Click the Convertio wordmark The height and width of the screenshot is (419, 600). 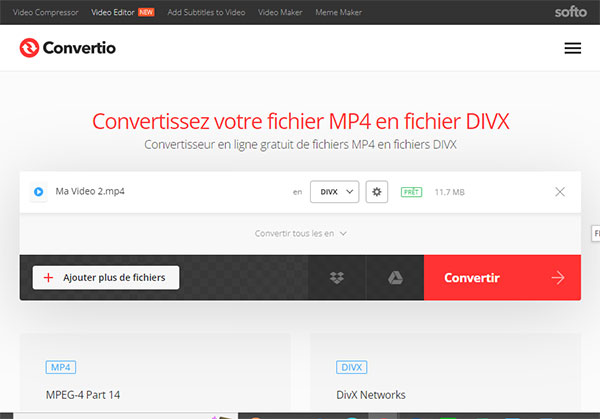79,48
